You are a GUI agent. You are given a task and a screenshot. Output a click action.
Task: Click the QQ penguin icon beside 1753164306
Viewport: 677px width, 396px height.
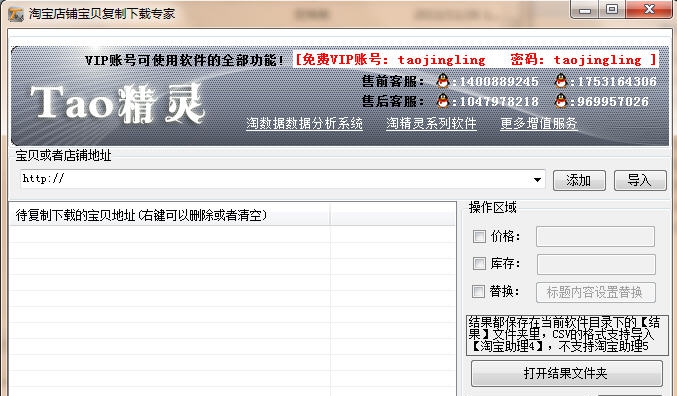[x=561, y=81]
